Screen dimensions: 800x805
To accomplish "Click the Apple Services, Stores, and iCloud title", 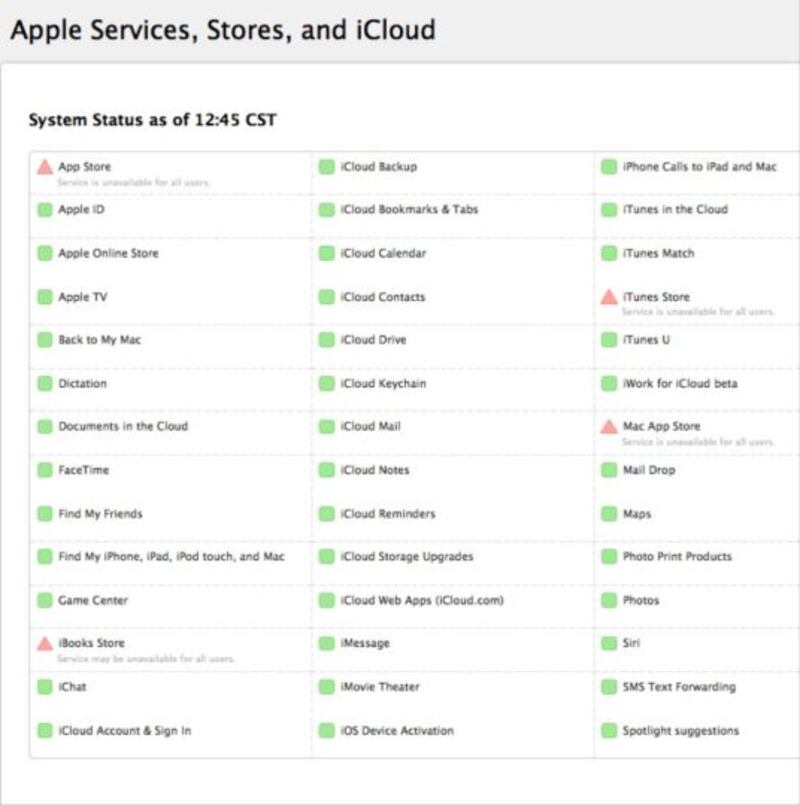I will tap(223, 30).
